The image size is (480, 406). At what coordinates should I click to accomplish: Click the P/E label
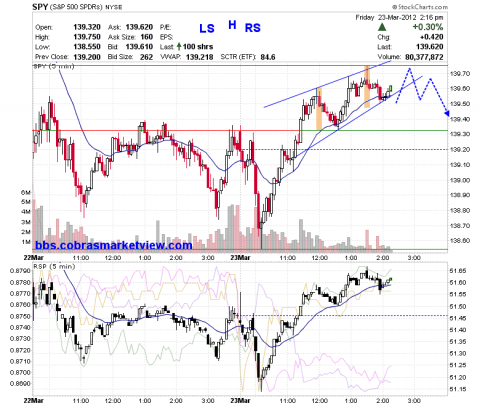[x=165, y=27]
